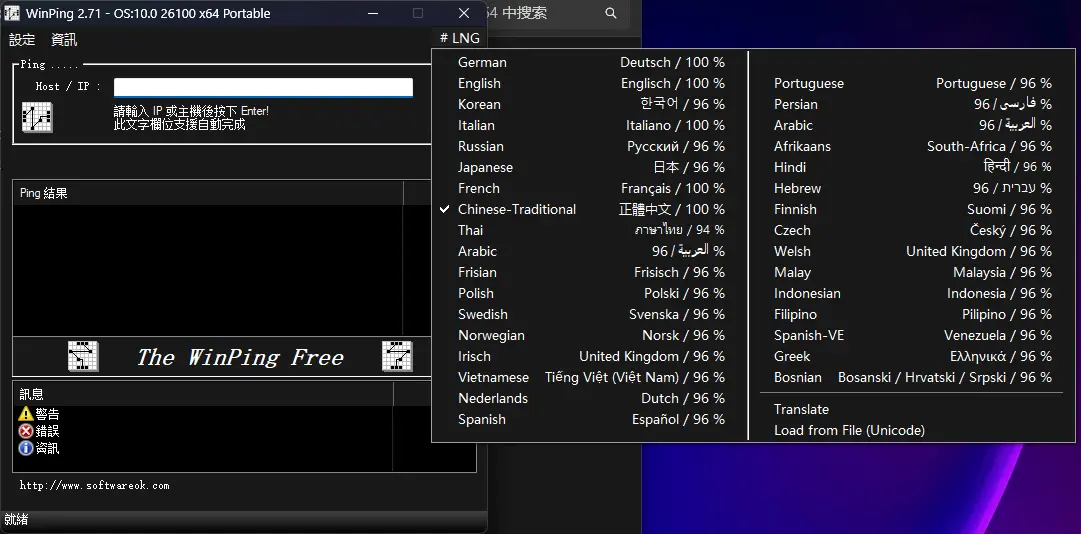Choose Frisian (Frisisch) language
Screen dimensions: 1081x534
click(x=591, y=273)
